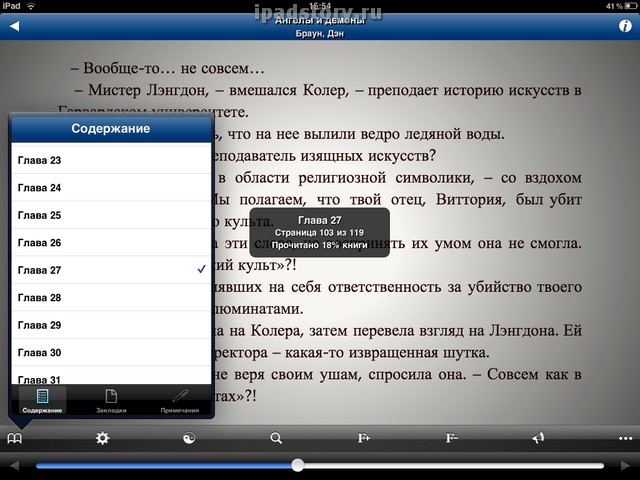
Task: Open the book info icon
Action: click(625, 26)
